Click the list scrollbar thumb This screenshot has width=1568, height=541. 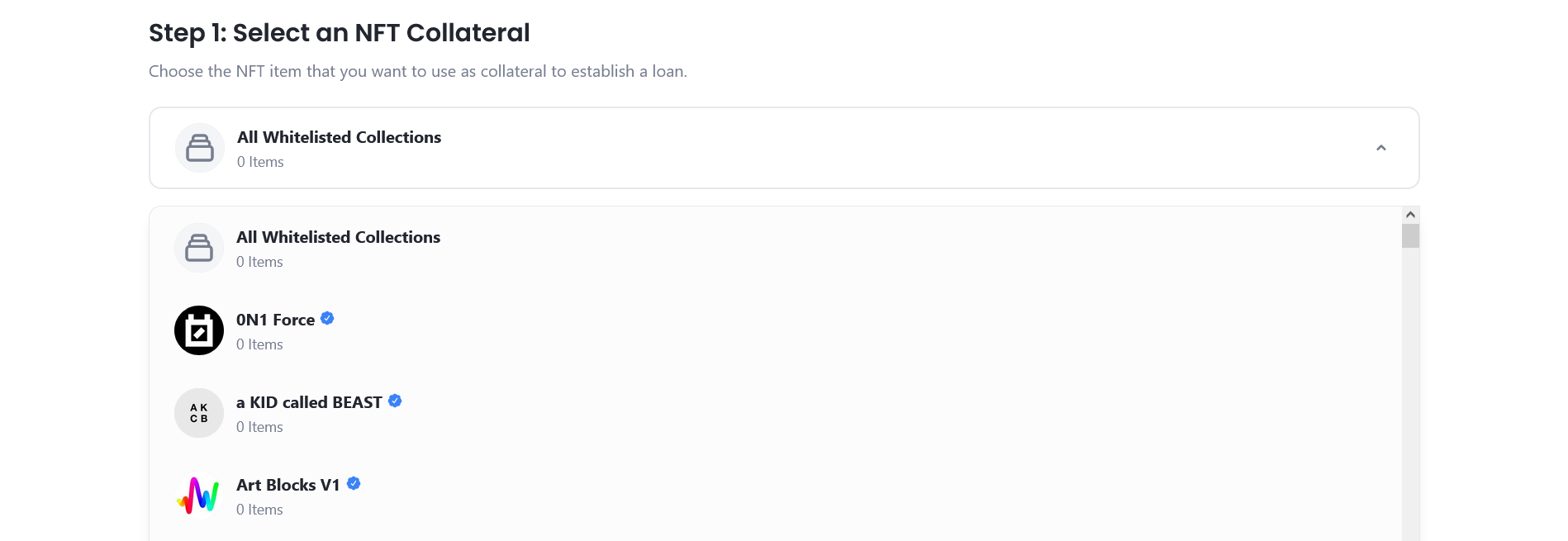tap(1410, 235)
